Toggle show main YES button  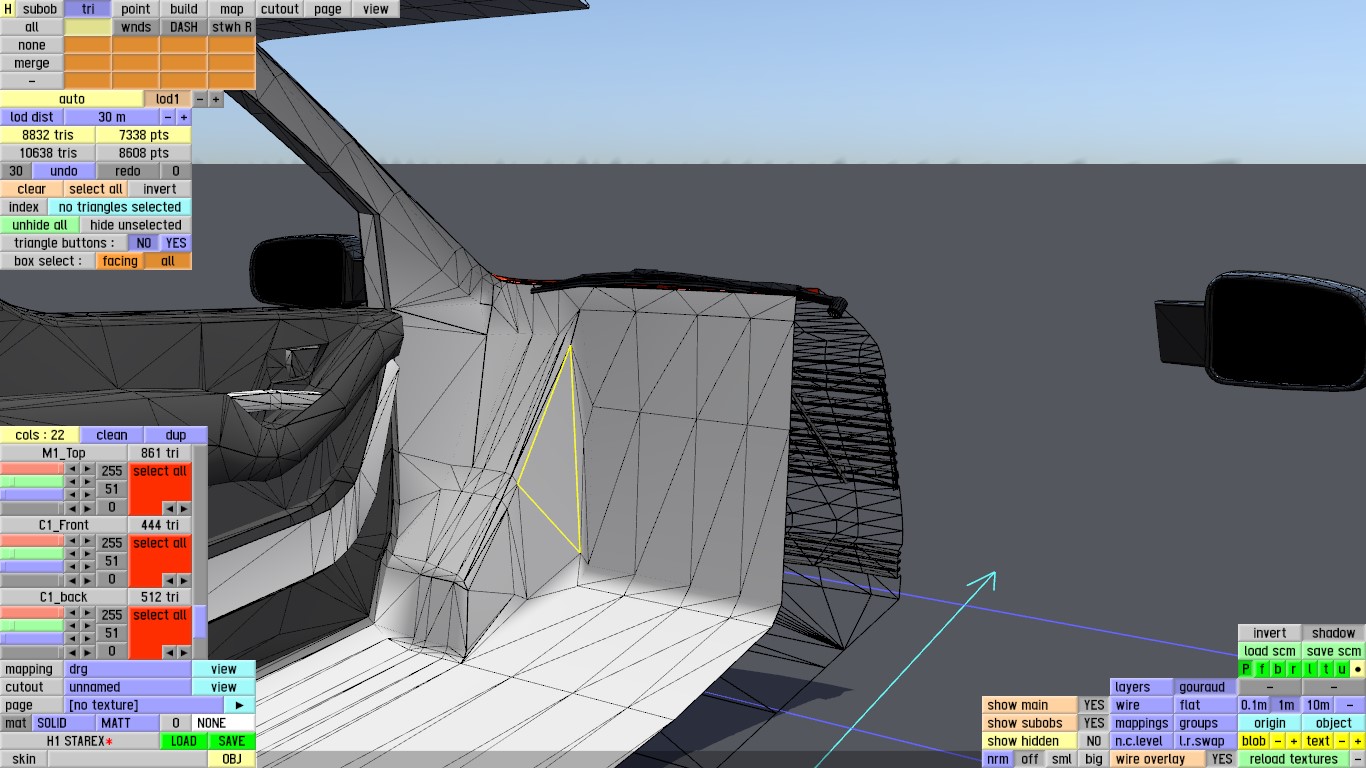pyautogui.click(x=1095, y=705)
